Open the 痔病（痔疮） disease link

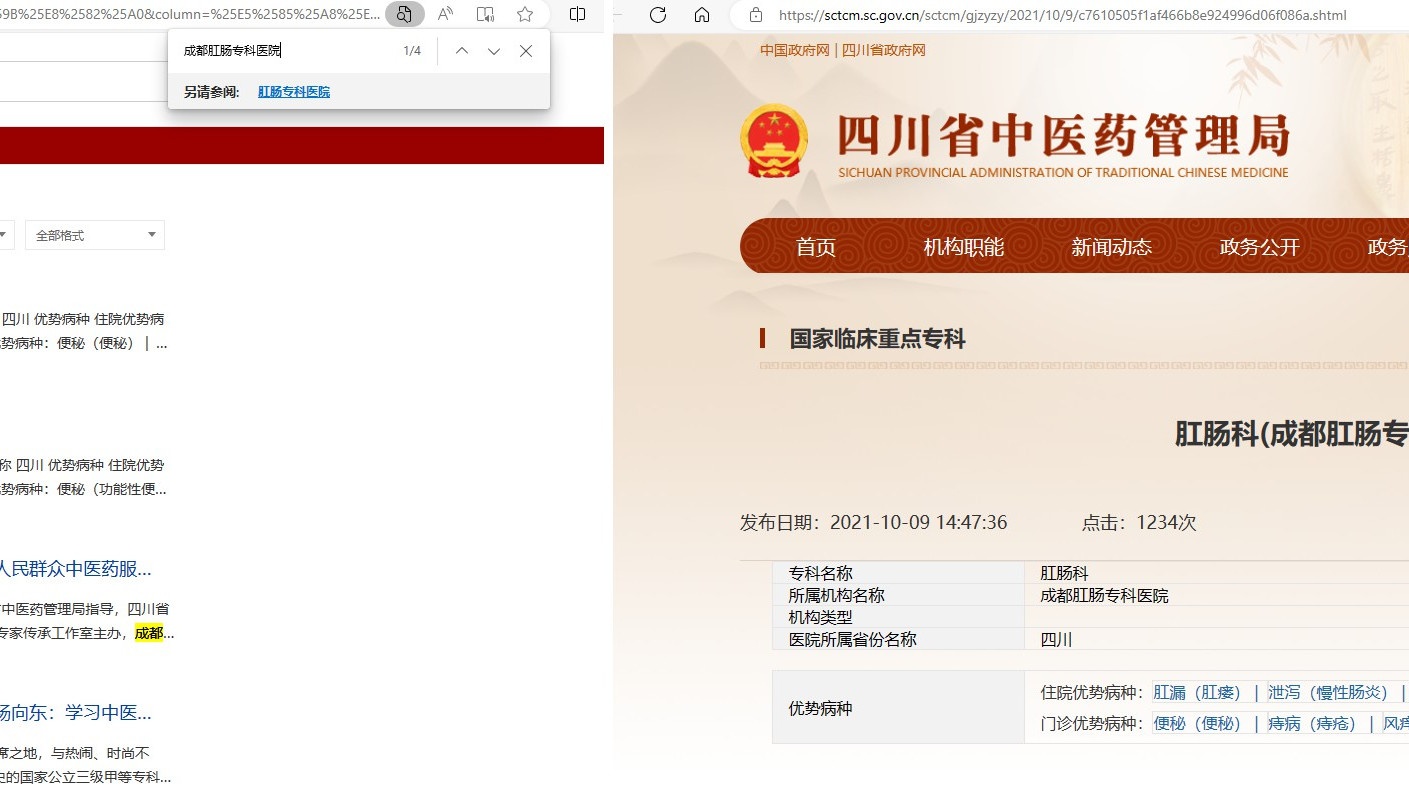pos(1312,723)
